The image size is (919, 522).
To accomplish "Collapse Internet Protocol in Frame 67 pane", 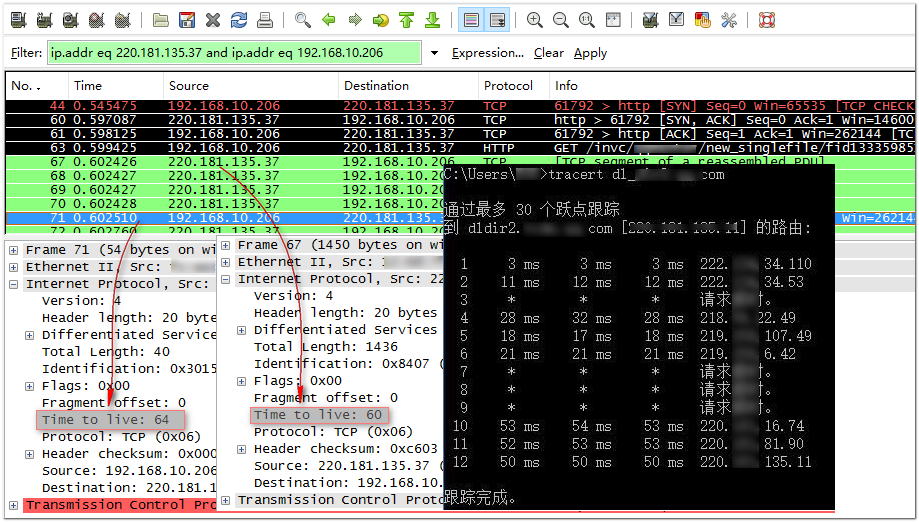I will click(226, 279).
